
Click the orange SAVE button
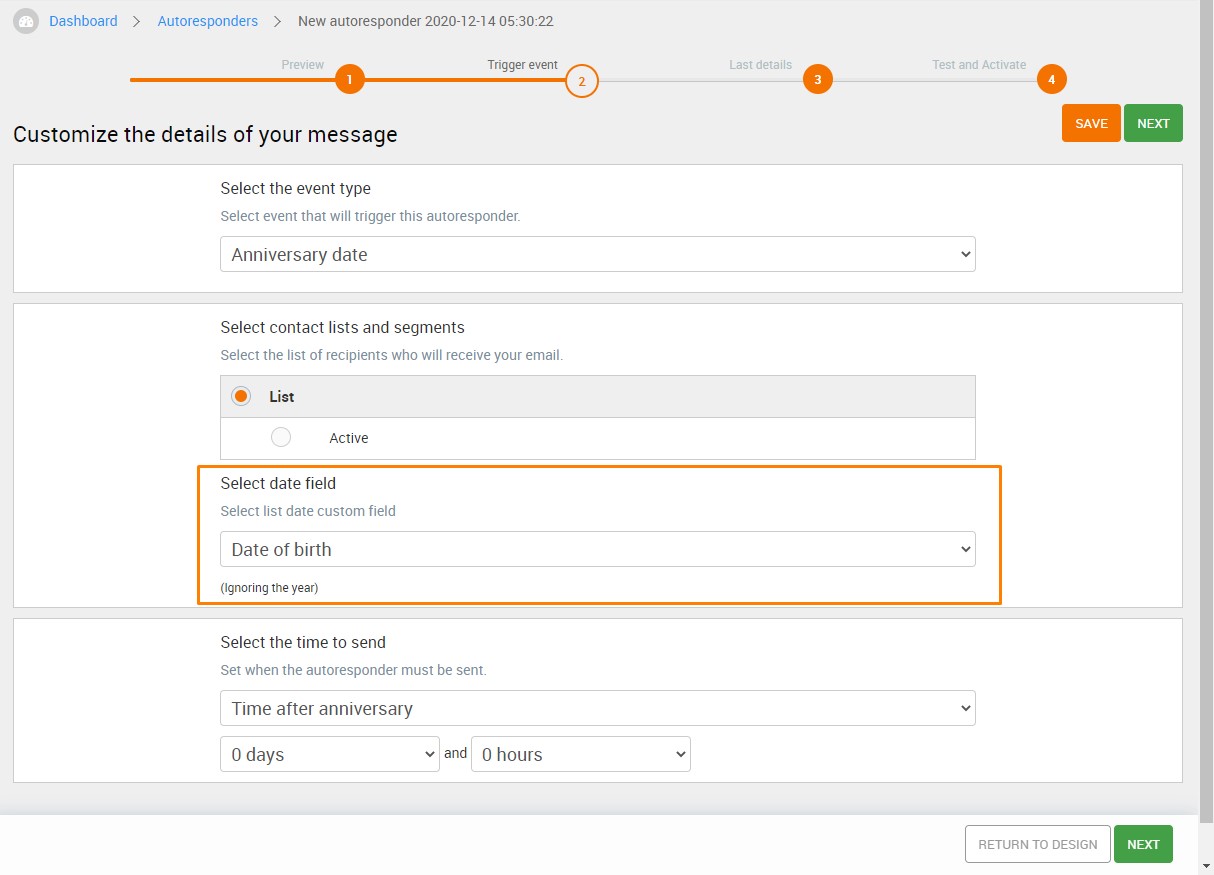click(1091, 123)
